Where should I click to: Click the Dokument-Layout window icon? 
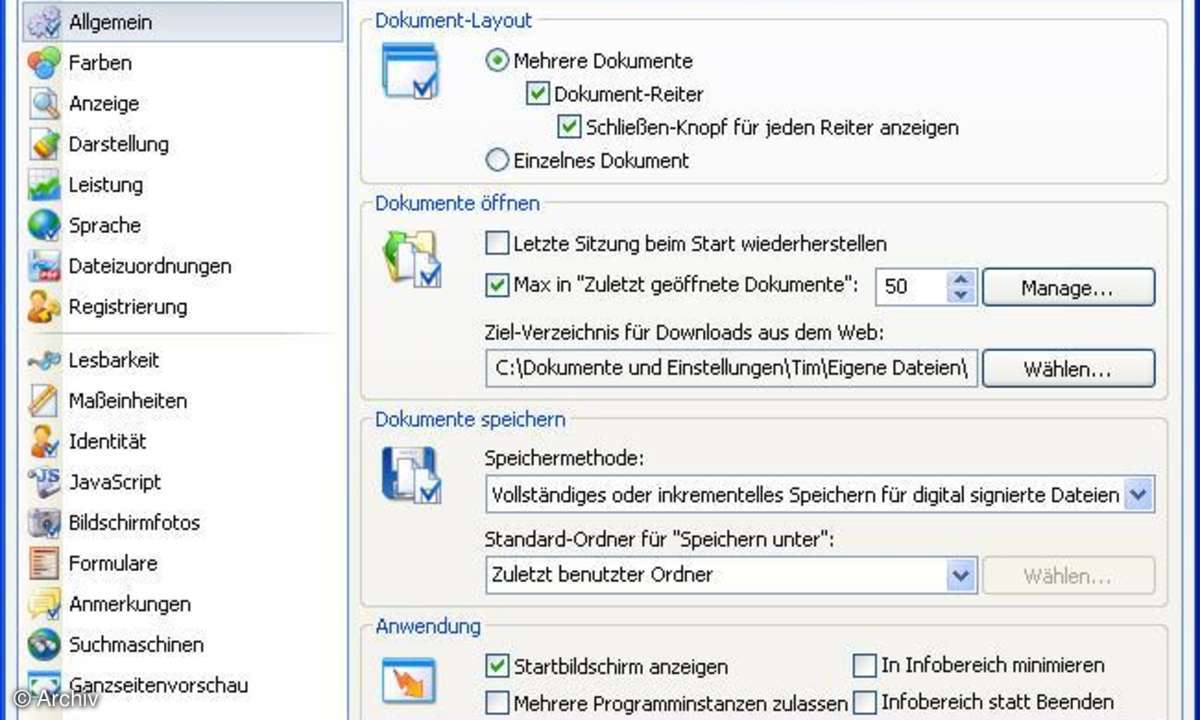point(410,72)
